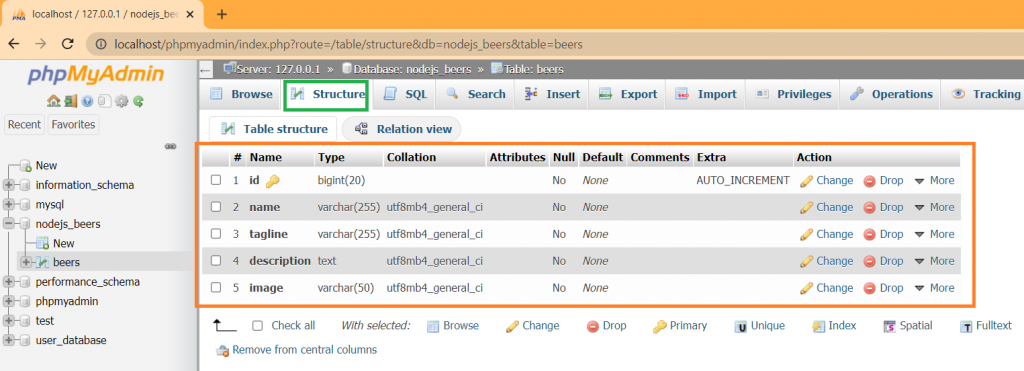Open a new browser tab with plus icon
The image size is (1024, 371).
pos(221,14)
